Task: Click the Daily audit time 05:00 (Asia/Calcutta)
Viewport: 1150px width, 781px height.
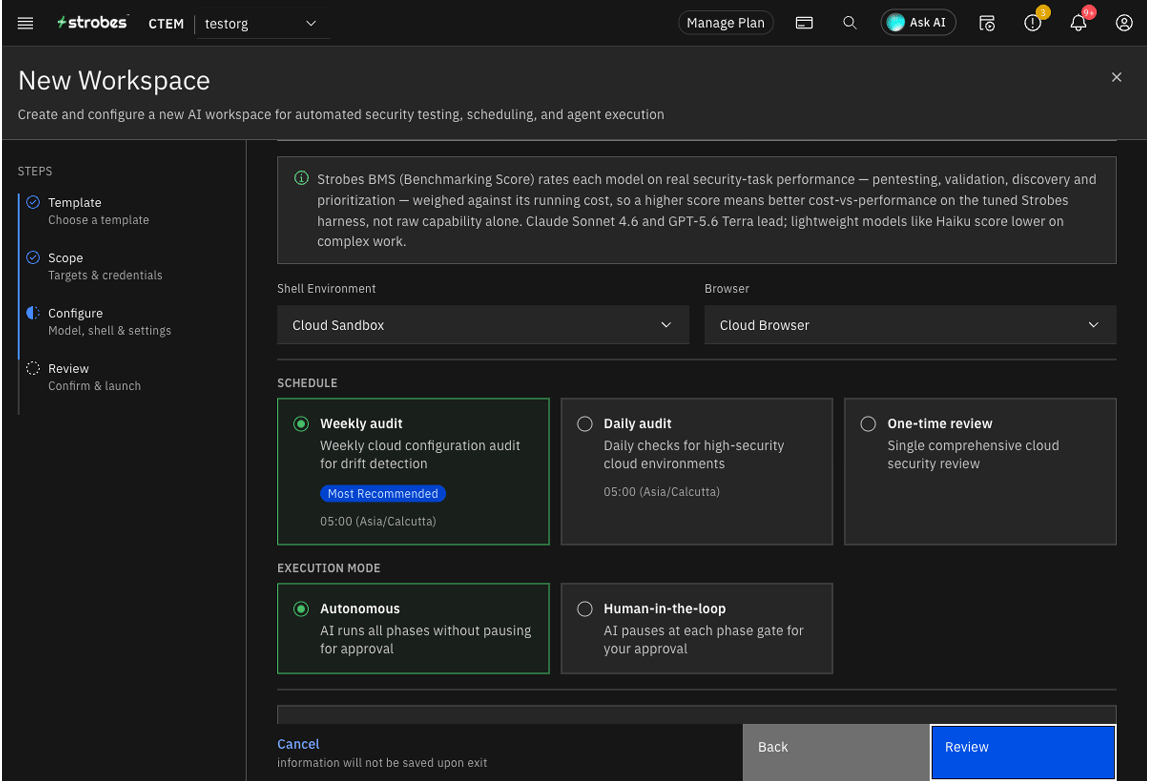Action: point(662,492)
